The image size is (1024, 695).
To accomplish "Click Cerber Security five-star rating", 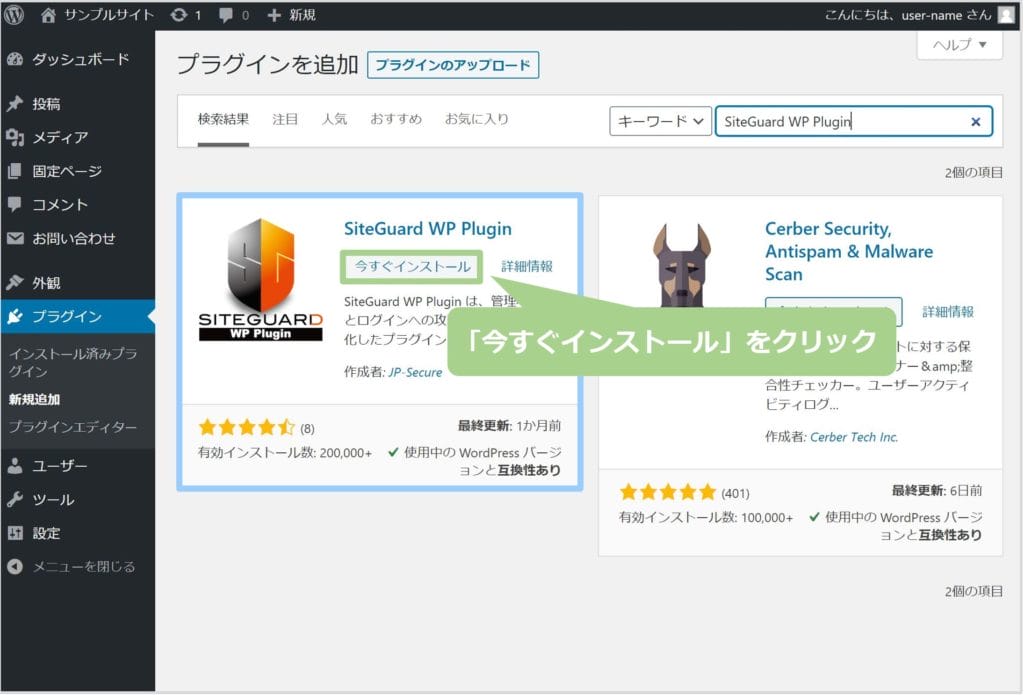I will (667, 493).
